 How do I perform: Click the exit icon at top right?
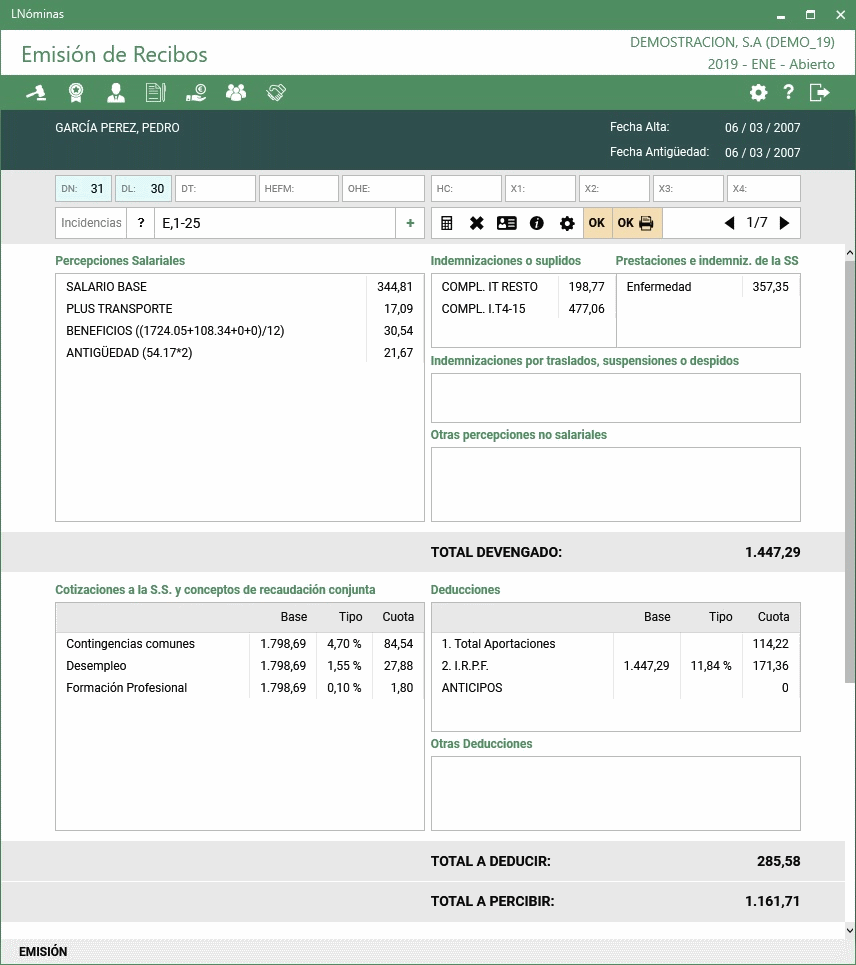pyautogui.click(x=820, y=93)
